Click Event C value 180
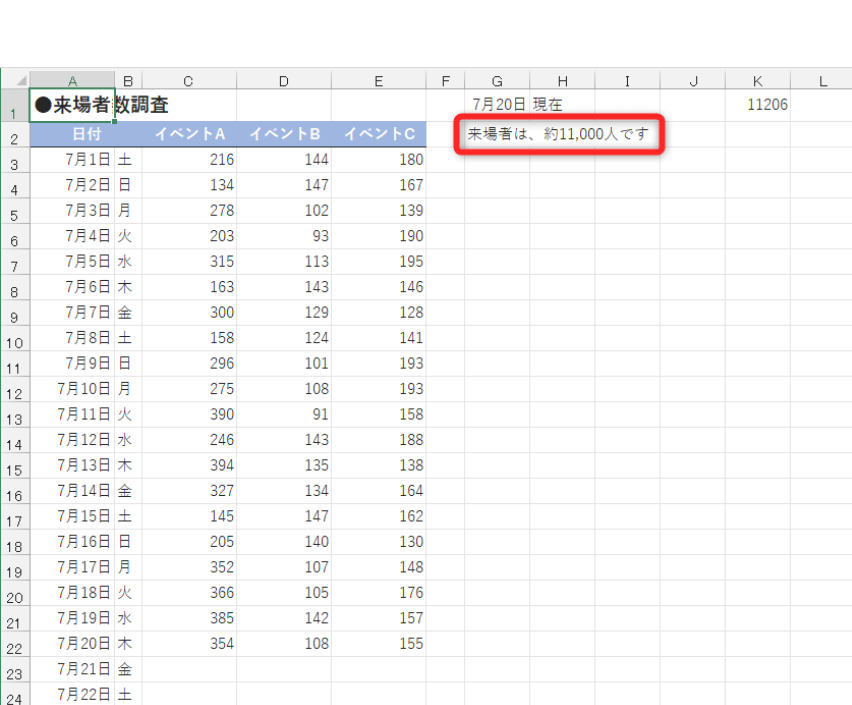 tap(379, 160)
